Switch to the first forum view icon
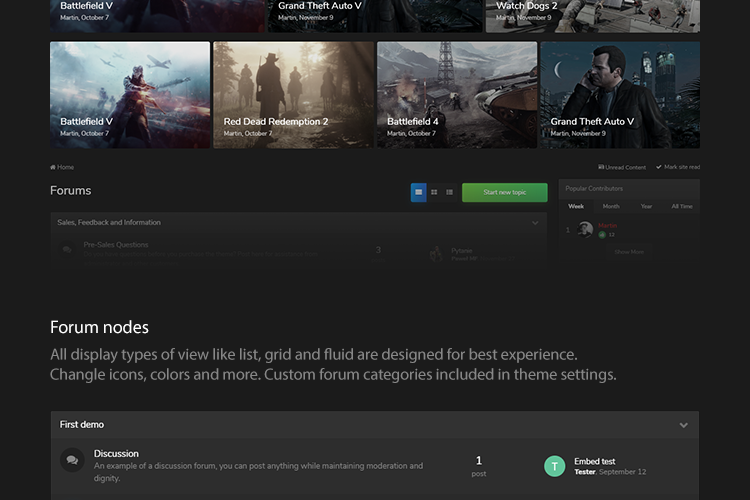Viewport: 750px width, 500px height. tap(418, 192)
